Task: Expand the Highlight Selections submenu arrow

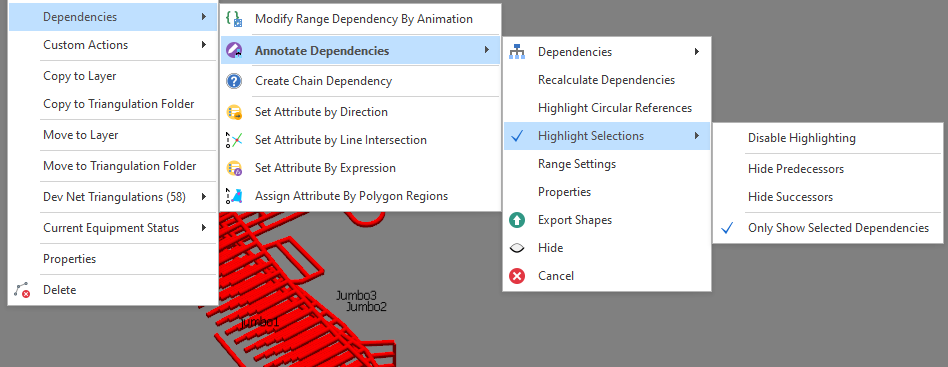Action: click(x=697, y=136)
